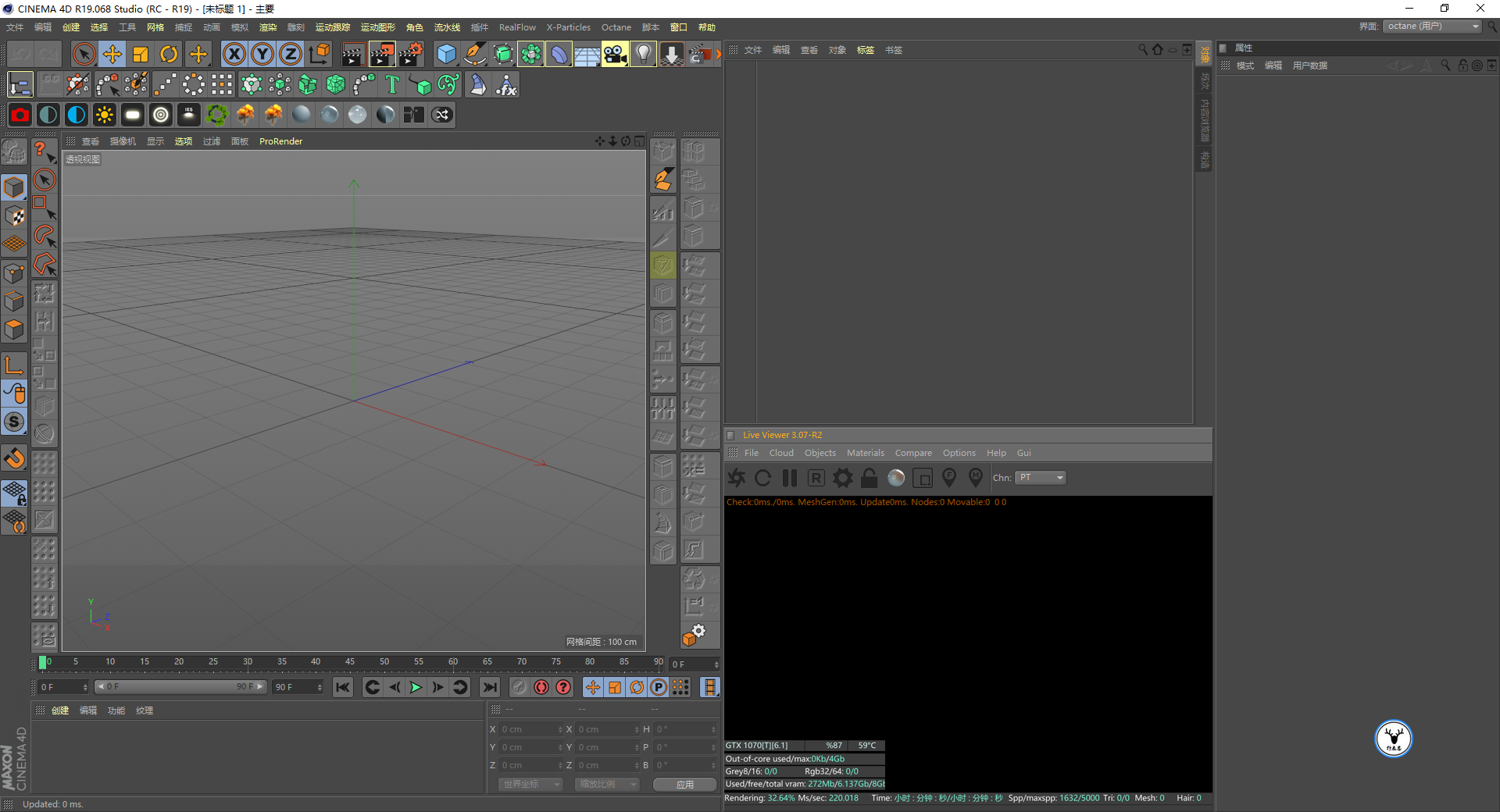Viewport: 1500px width, 812px height.
Task: Click the timeline preview range slider
Action: [x=181, y=687]
